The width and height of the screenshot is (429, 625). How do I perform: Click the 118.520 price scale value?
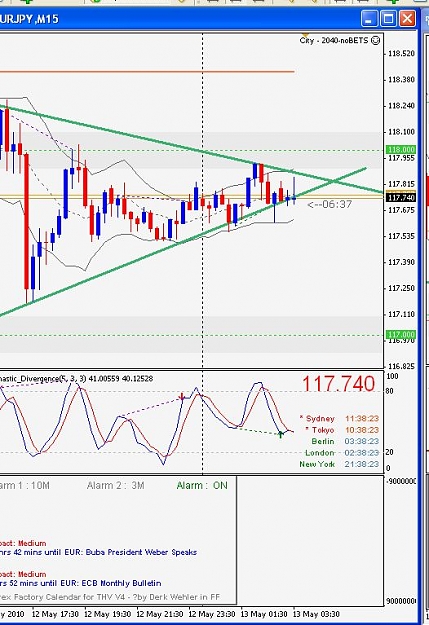click(x=401, y=53)
